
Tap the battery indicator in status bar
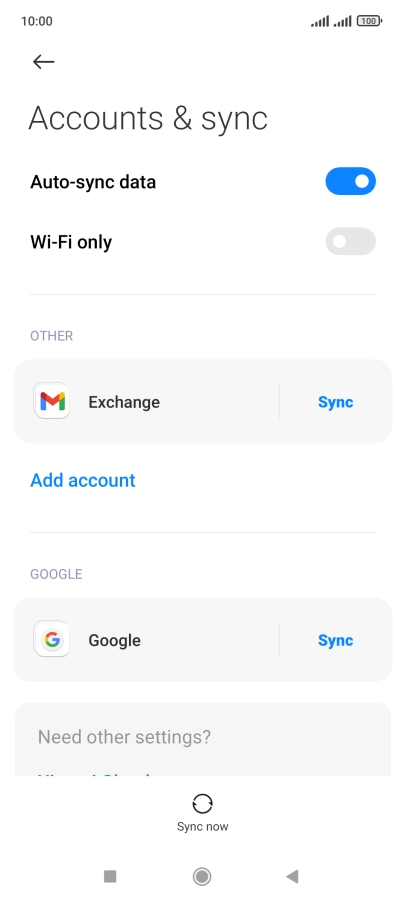pyautogui.click(x=369, y=21)
